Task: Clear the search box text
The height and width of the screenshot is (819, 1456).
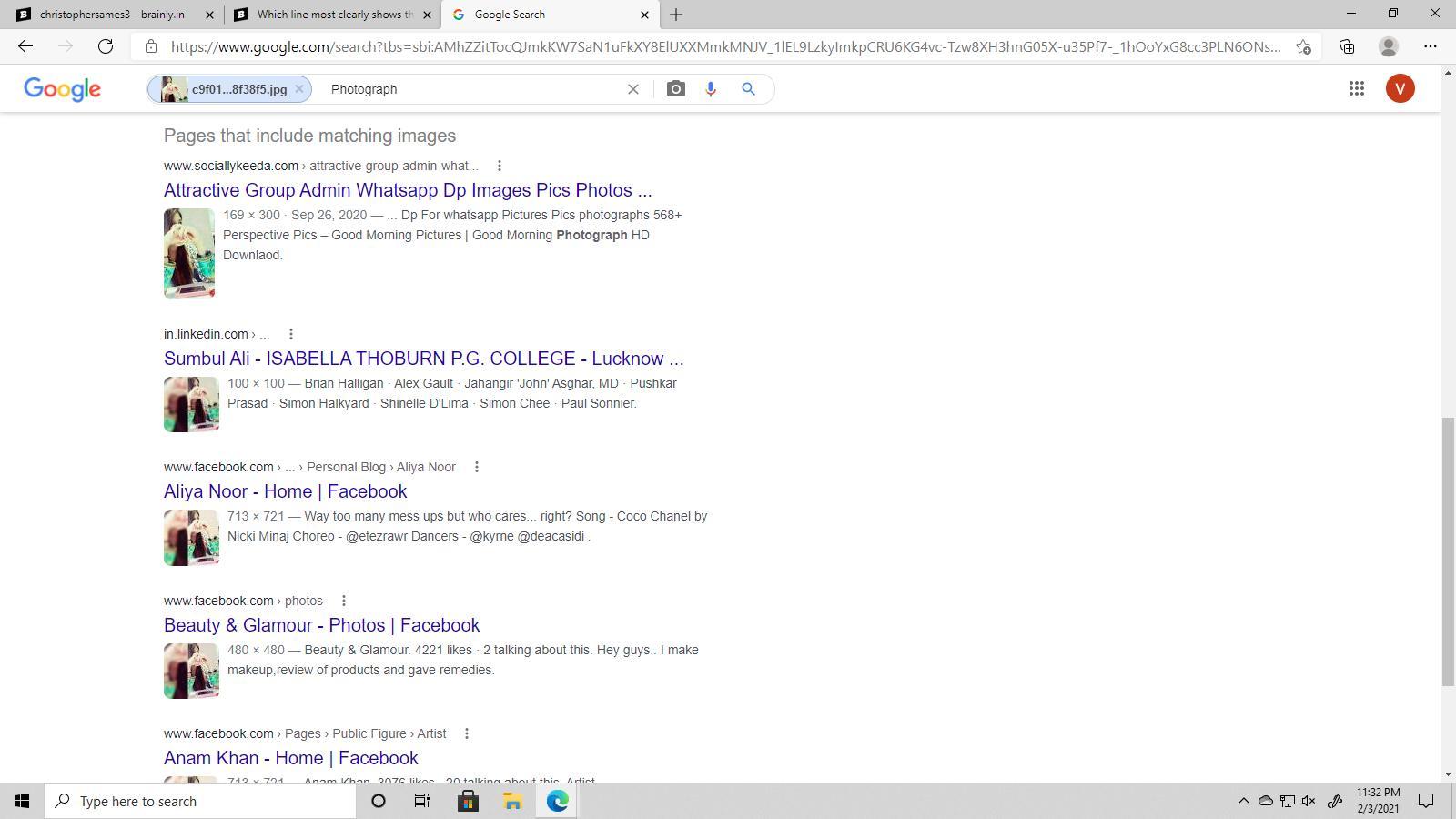Action: [x=633, y=89]
